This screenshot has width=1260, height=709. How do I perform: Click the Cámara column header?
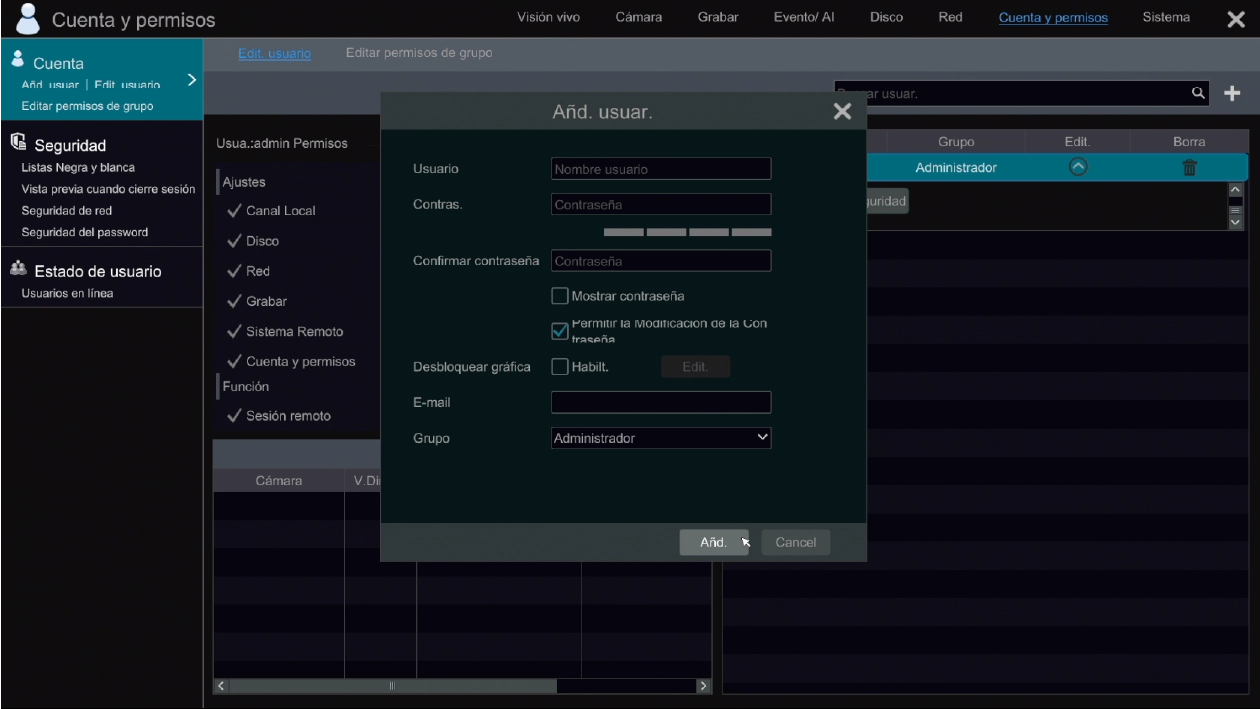click(279, 481)
